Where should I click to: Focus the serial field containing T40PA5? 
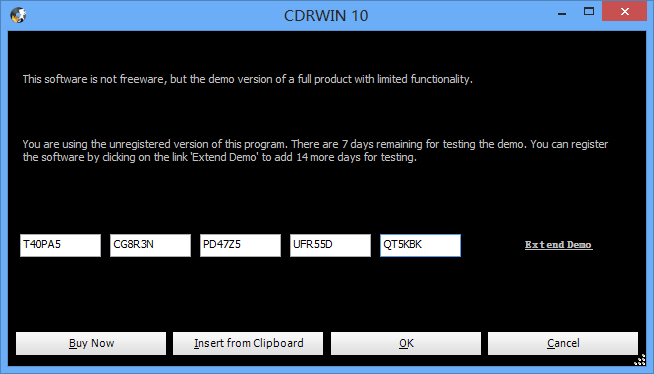pos(60,246)
